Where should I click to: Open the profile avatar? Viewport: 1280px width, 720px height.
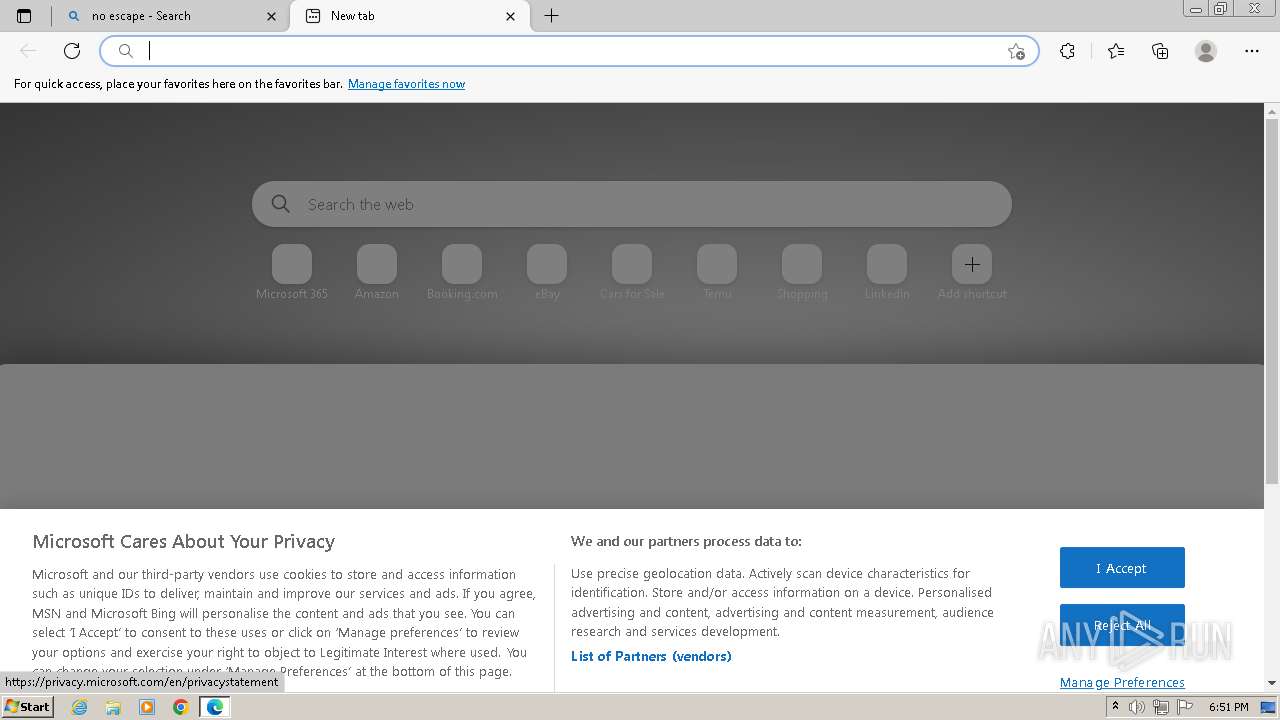tap(1206, 51)
